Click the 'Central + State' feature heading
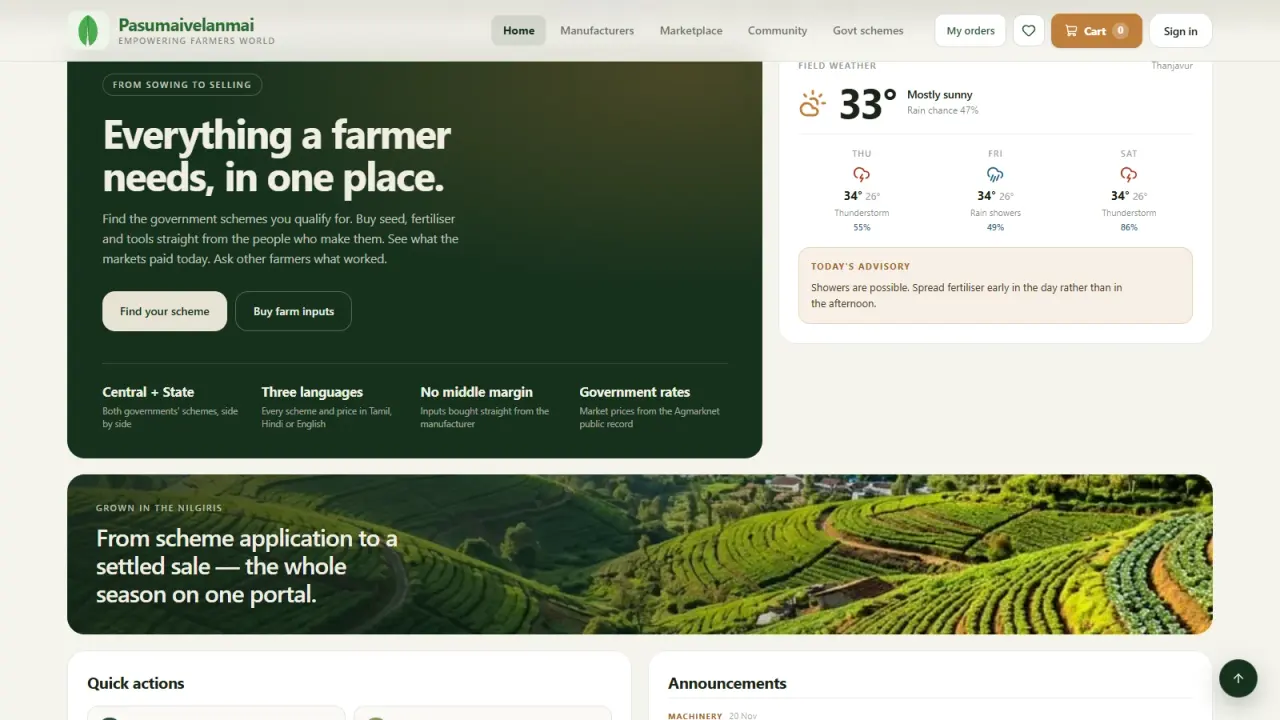 pyautogui.click(x=148, y=392)
